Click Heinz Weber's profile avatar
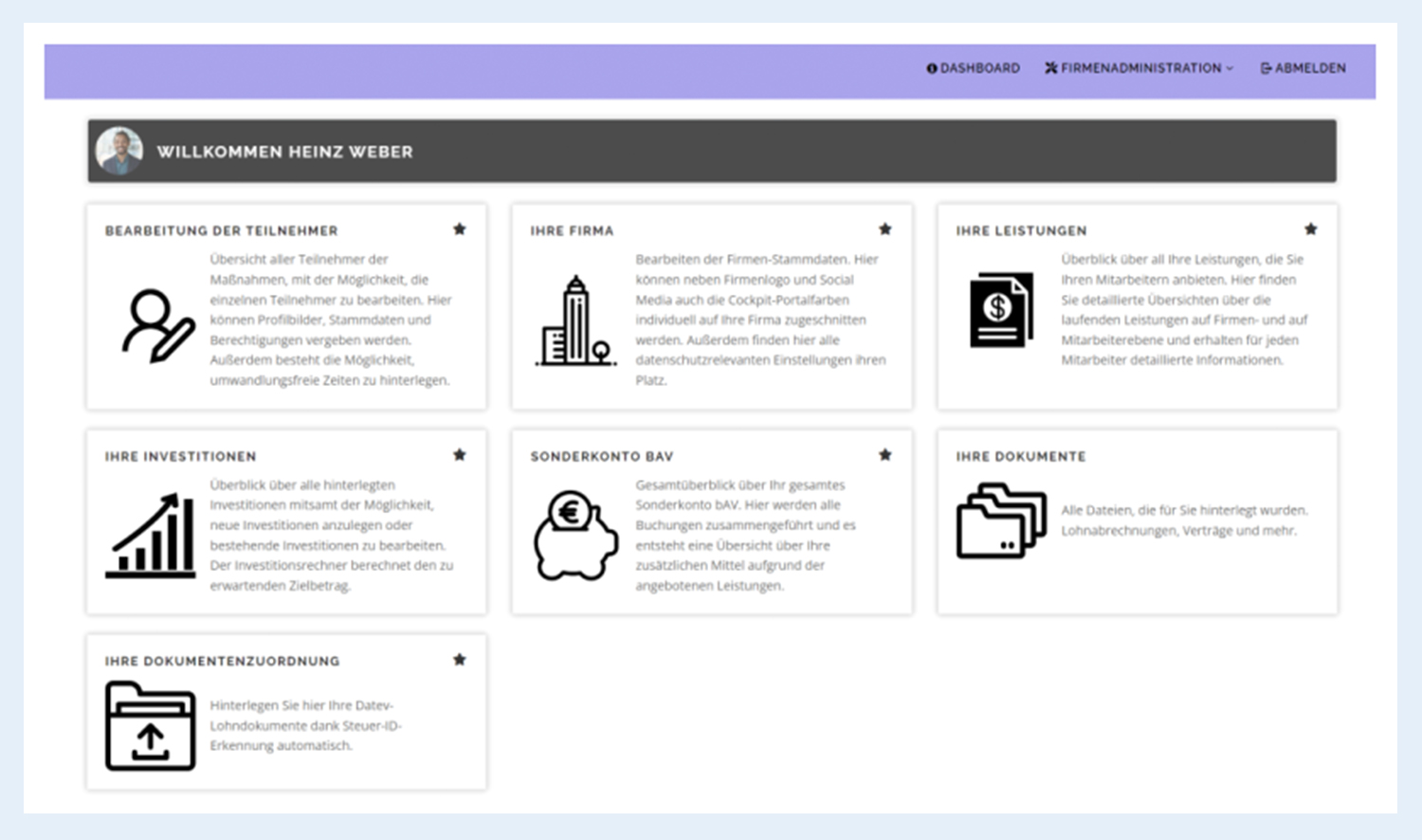 119,152
